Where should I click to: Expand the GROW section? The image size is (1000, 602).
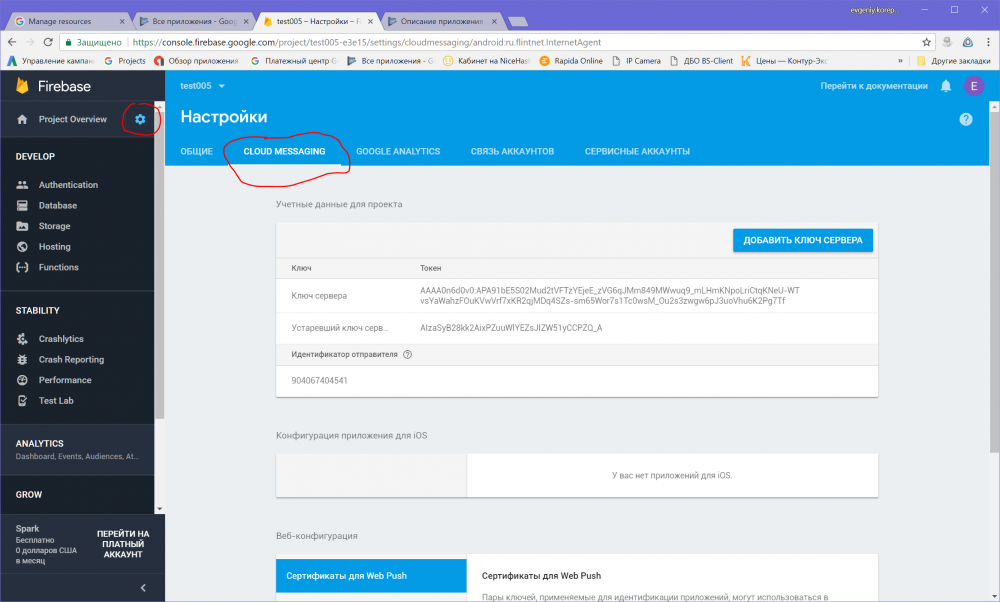click(77, 495)
